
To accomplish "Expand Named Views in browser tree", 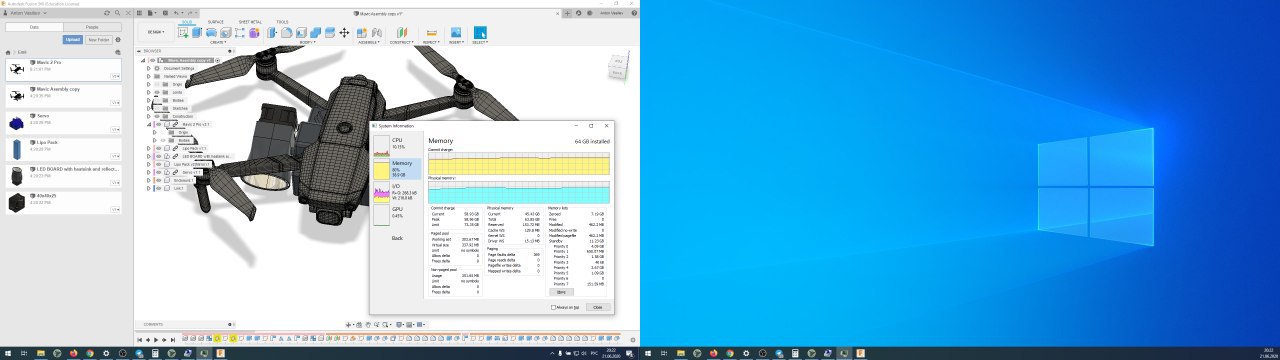I will (148, 76).
